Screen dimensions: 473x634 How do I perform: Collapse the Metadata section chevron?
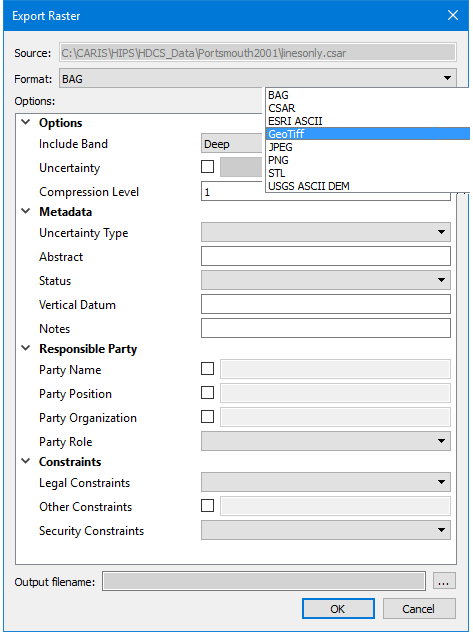[25, 211]
